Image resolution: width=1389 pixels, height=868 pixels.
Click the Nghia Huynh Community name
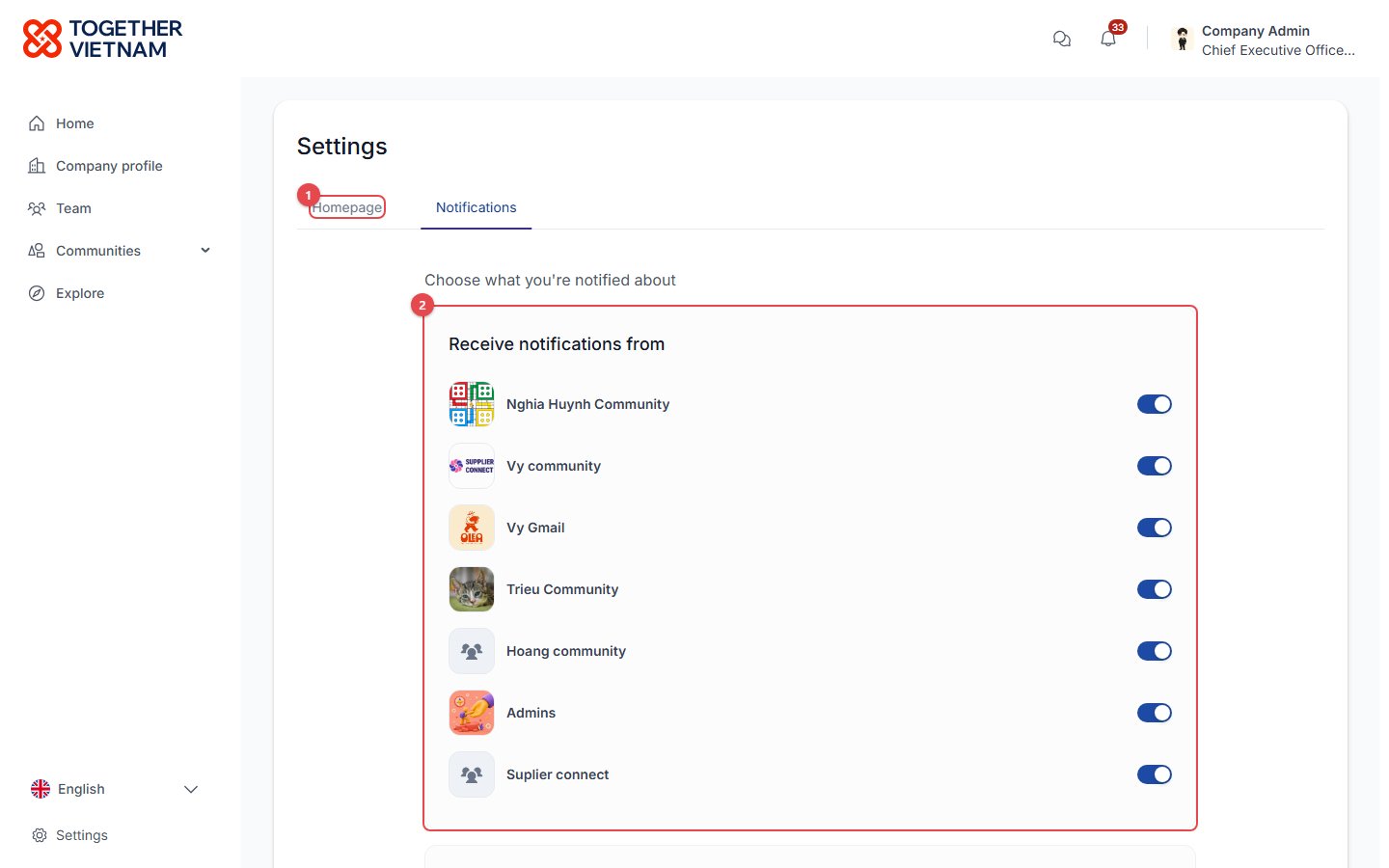point(587,404)
